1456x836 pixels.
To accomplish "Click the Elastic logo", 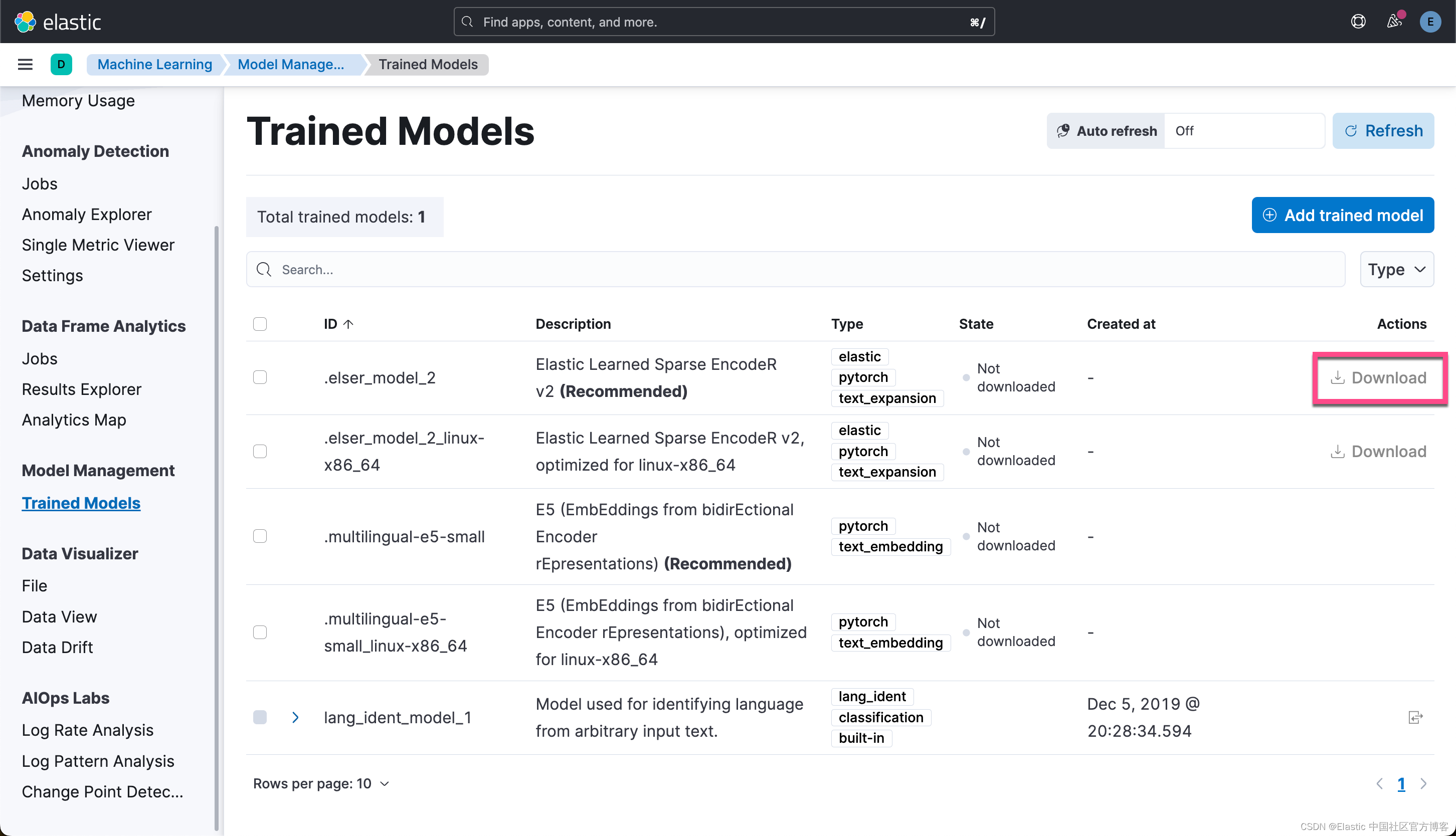I will point(58,21).
